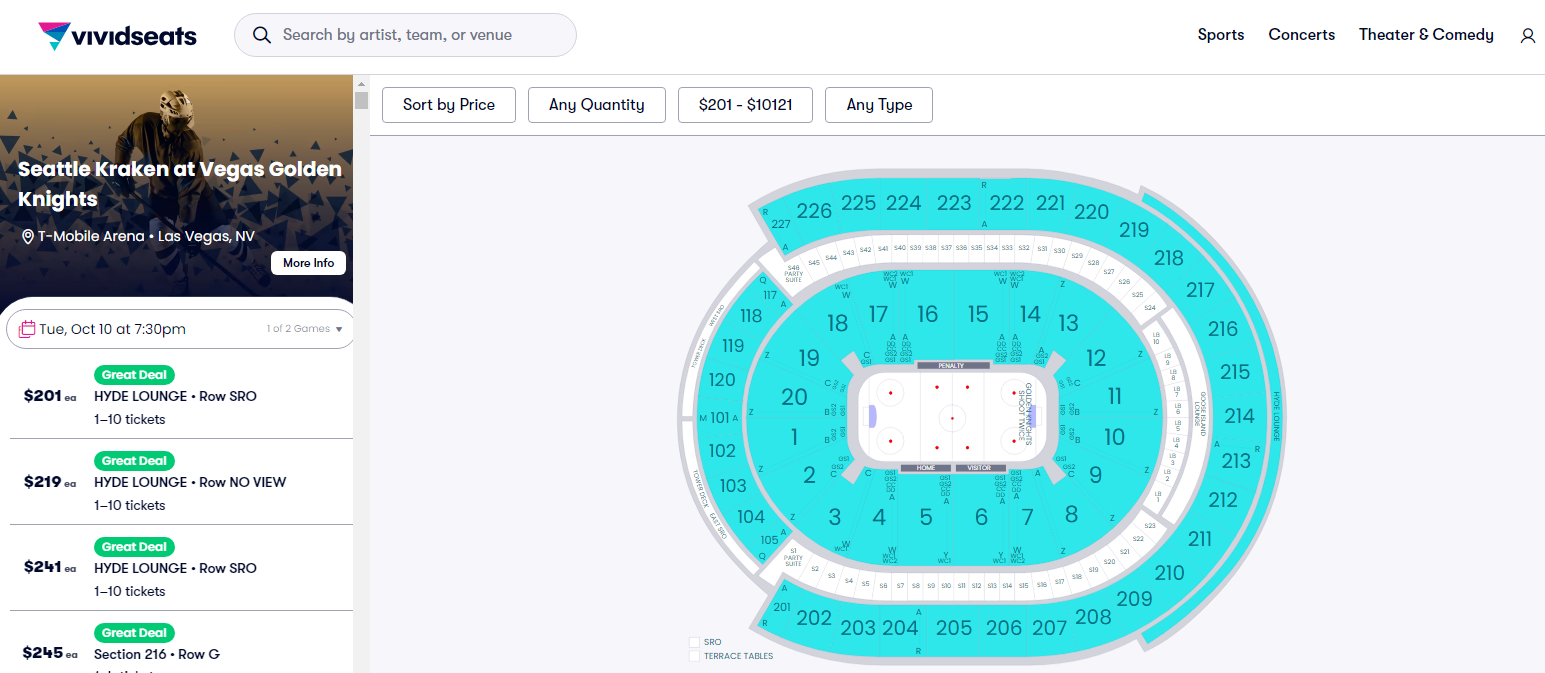Toggle the SRO legend checkbox
This screenshot has height=673, width=1545.
694,642
